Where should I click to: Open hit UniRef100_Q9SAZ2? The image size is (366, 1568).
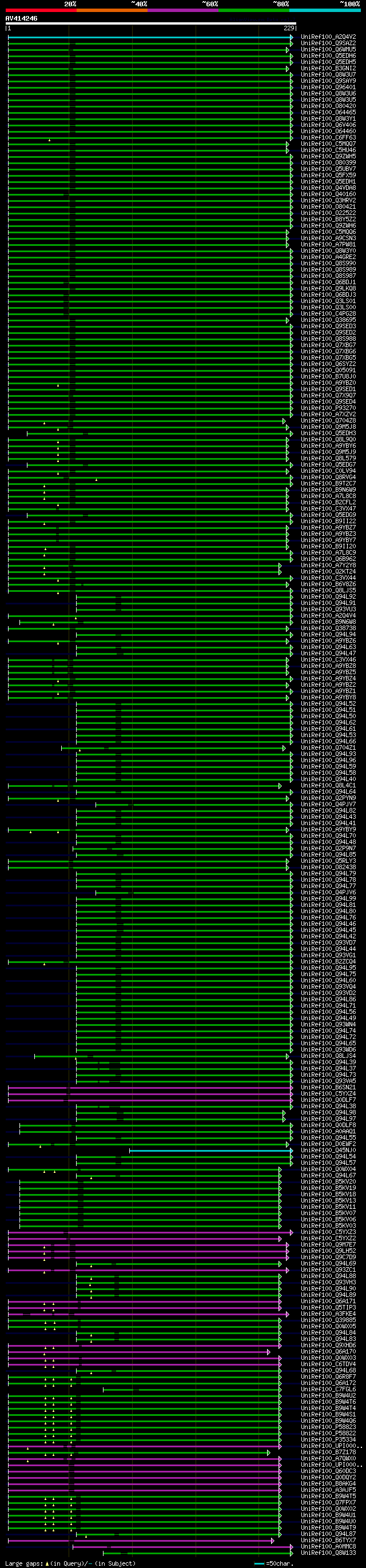[328, 43]
